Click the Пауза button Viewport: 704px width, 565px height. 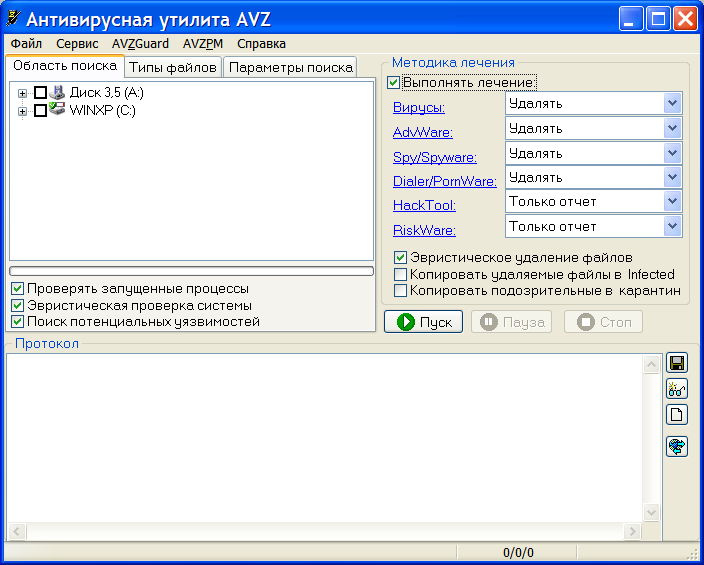[511, 322]
